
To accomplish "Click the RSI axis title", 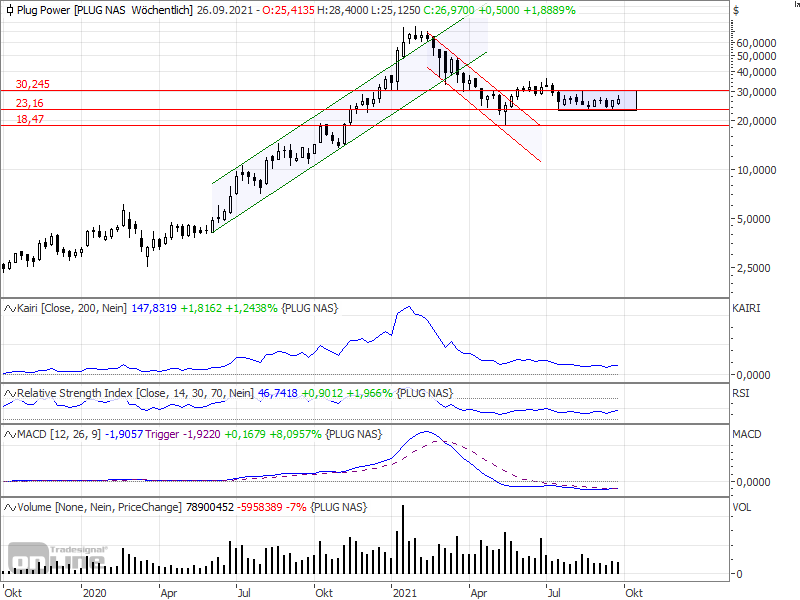I will (741, 393).
